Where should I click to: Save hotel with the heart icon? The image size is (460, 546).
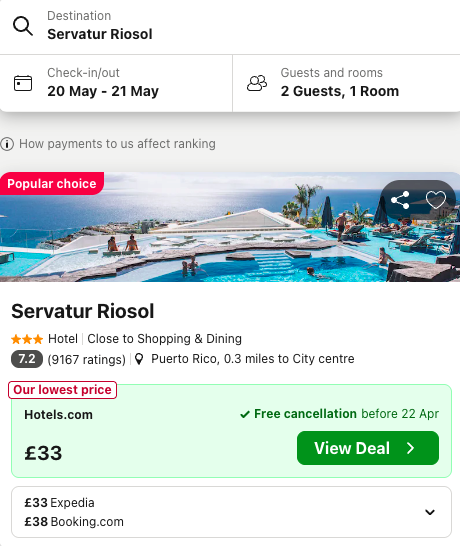(x=436, y=200)
